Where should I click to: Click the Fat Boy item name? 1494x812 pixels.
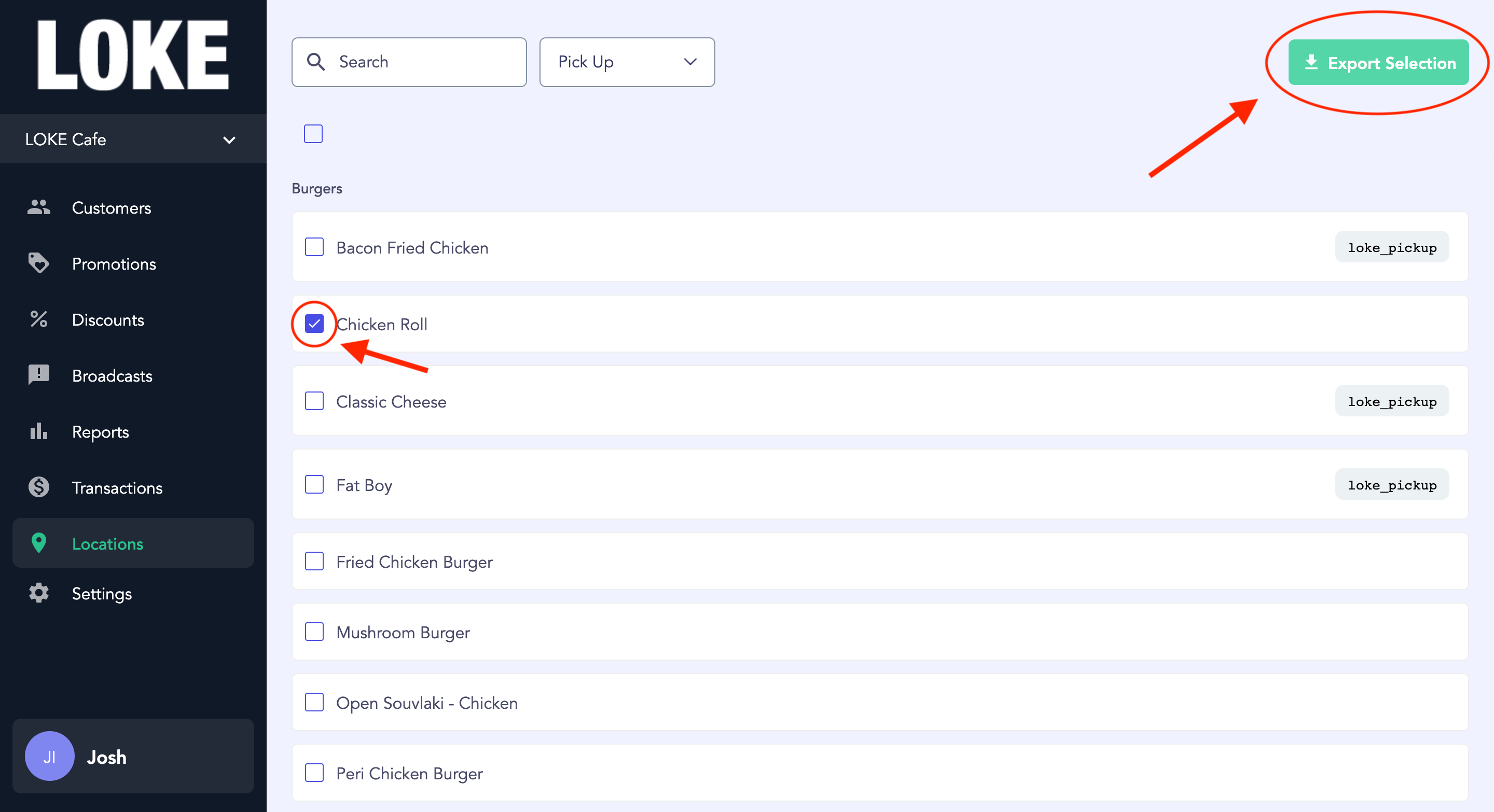364,485
